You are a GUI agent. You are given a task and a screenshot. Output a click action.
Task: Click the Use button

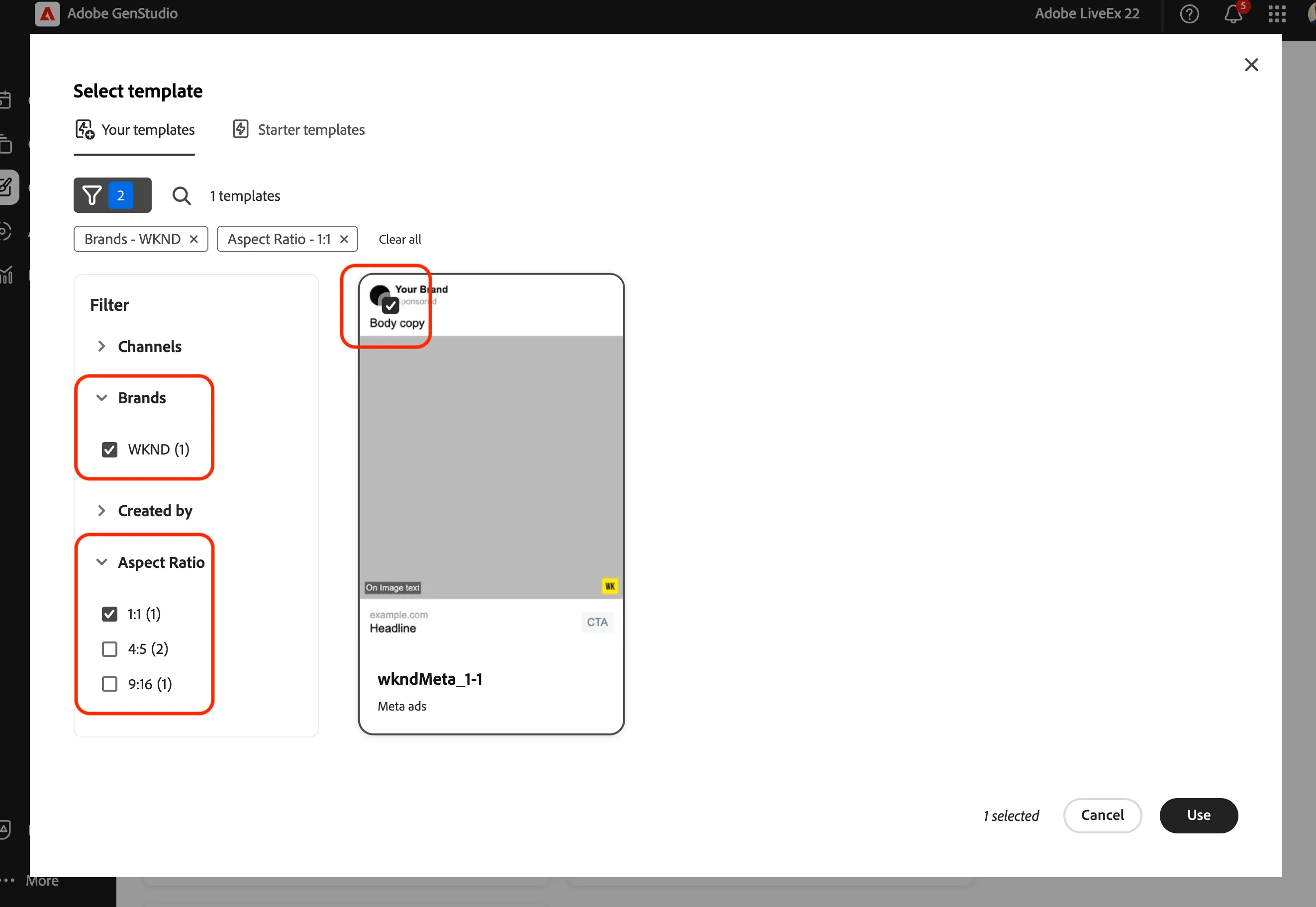pyautogui.click(x=1198, y=816)
